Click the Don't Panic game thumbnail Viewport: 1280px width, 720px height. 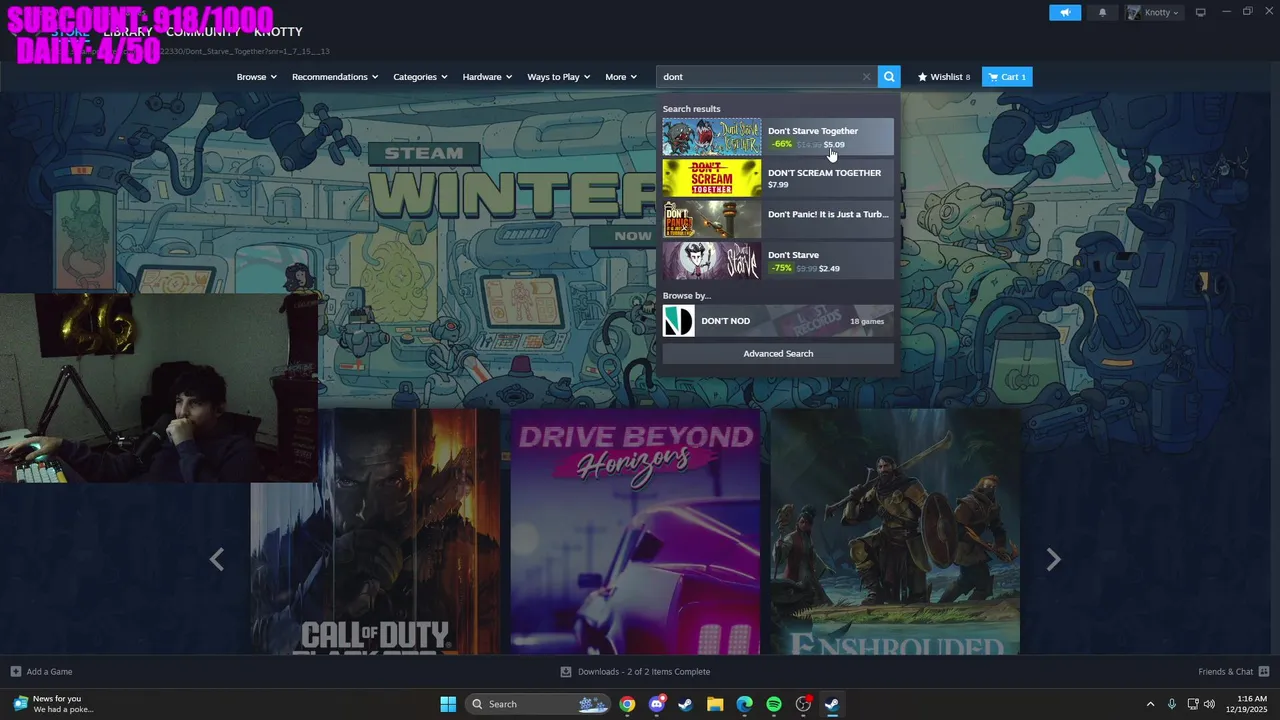click(x=712, y=219)
